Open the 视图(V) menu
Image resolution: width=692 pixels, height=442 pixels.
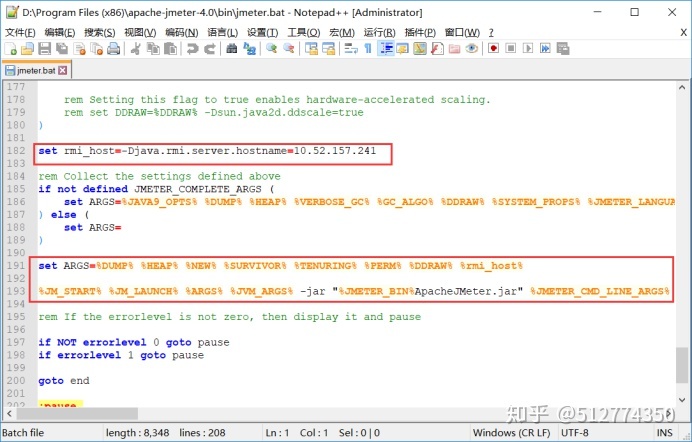pos(140,33)
